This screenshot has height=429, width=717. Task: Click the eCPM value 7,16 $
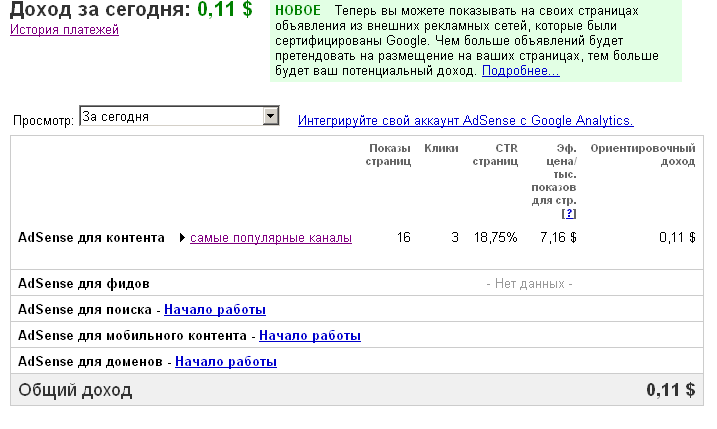(558, 238)
